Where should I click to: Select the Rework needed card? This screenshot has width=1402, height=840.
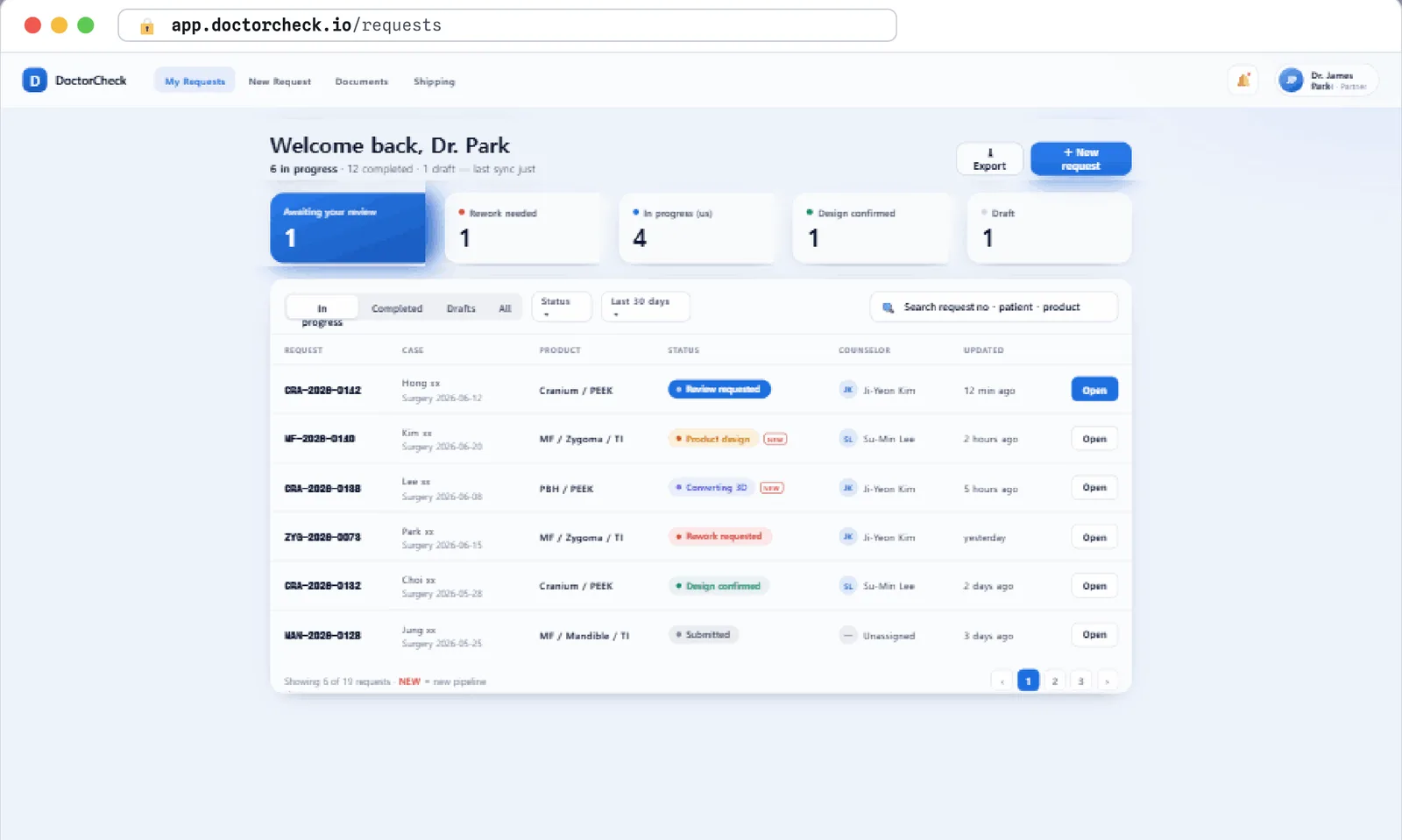[x=523, y=228]
